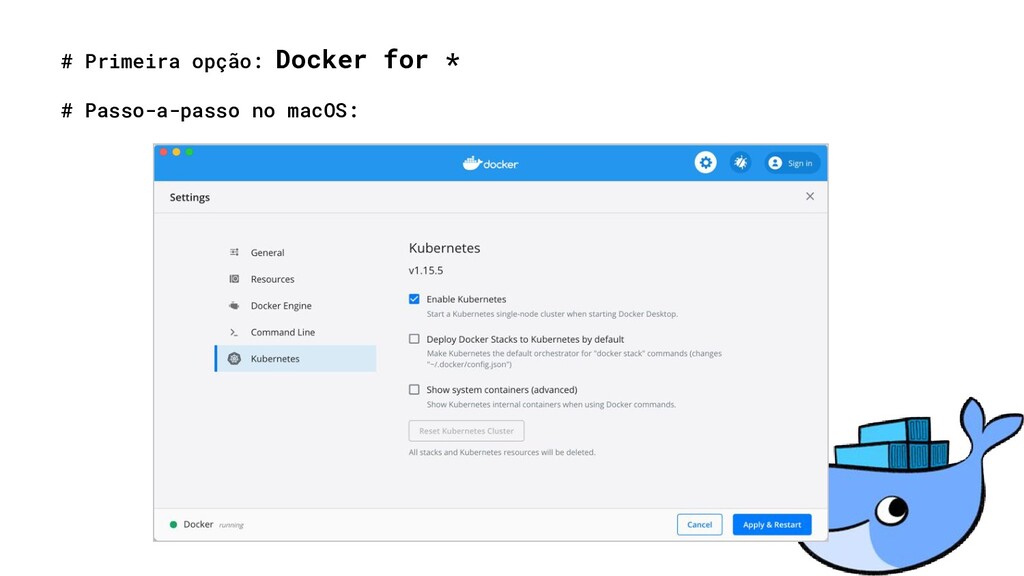Image resolution: width=1024 pixels, height=576 pixels.
Task: Click the 'running' status text
Action: pos(231,525)
